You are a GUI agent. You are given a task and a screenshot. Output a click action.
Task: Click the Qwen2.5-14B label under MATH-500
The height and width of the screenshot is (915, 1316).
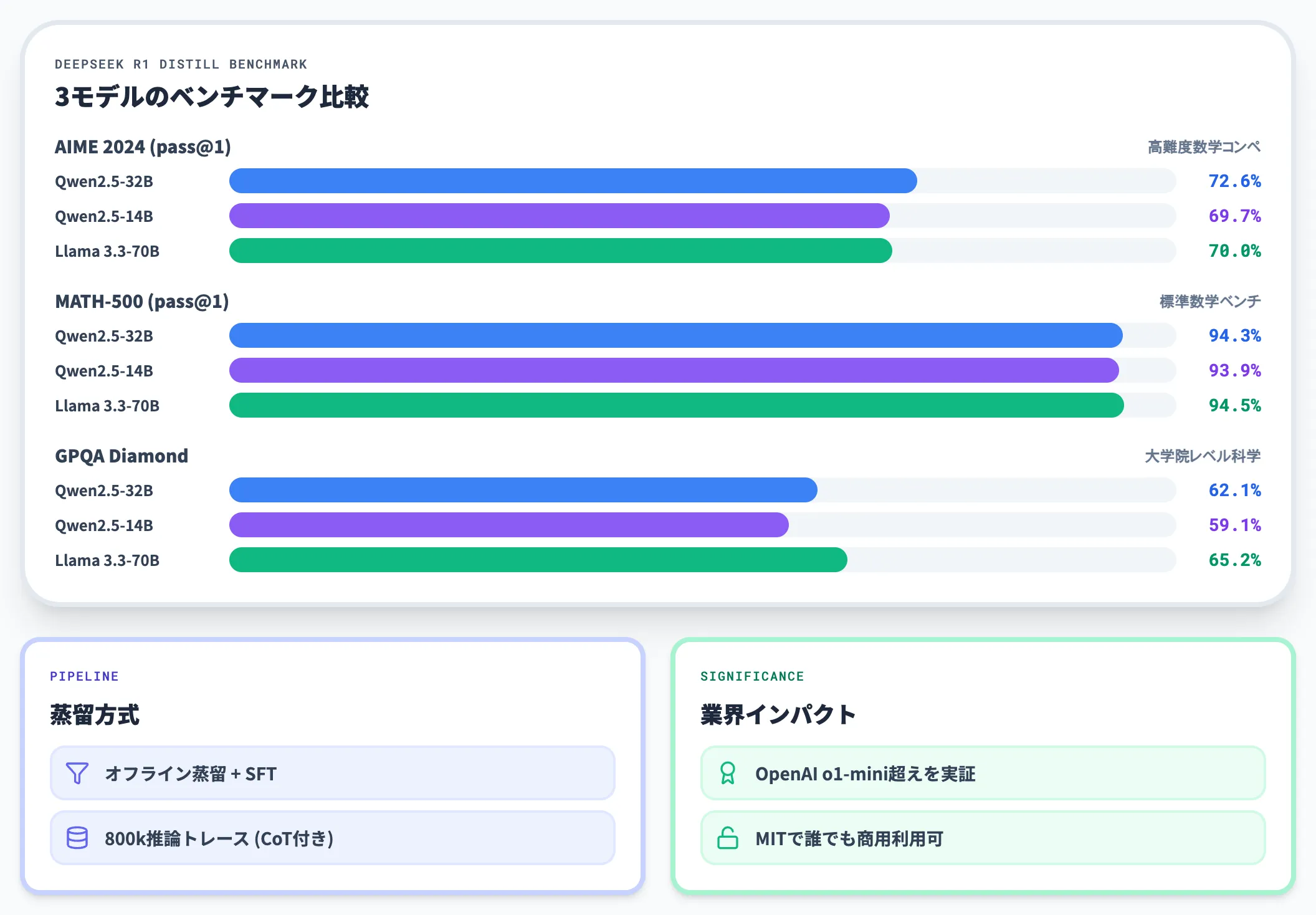[x=104, y=371]
